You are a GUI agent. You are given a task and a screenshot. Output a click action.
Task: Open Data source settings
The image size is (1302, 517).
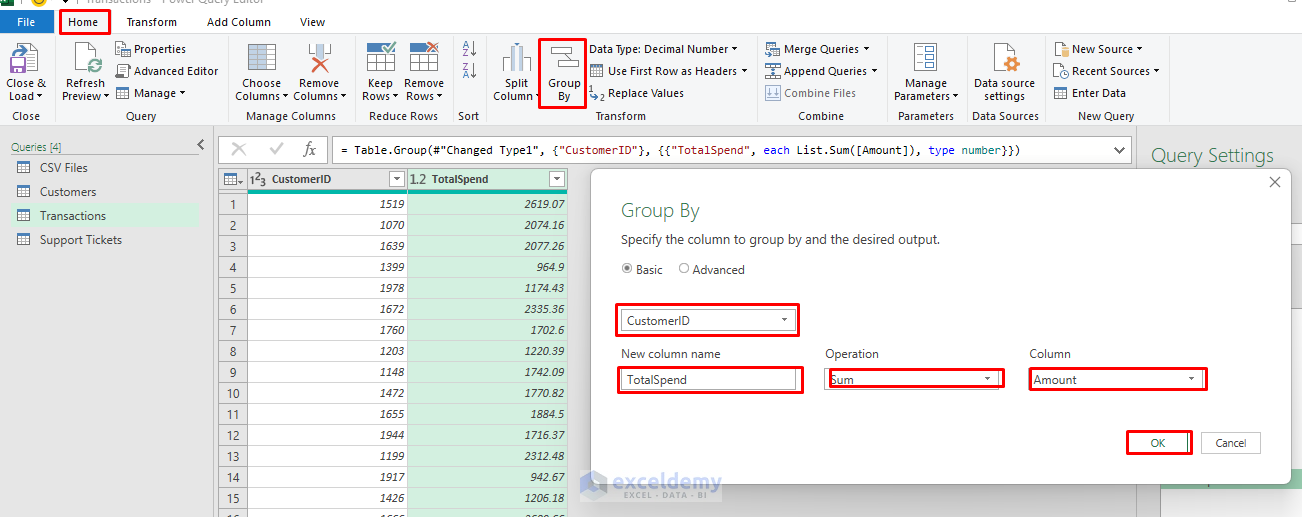[1004, 73]
